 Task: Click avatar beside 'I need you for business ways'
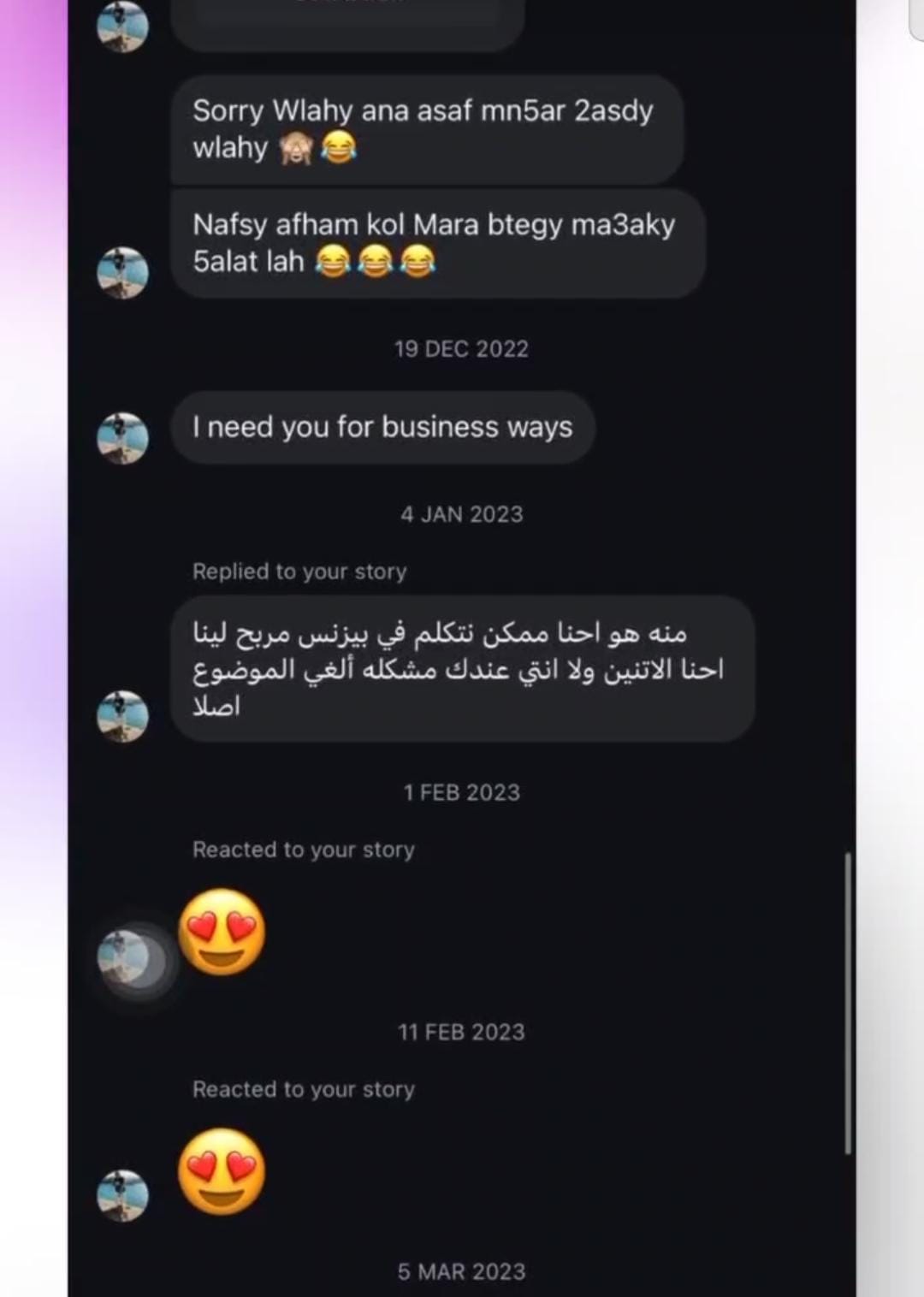click(x=122, y=438)
